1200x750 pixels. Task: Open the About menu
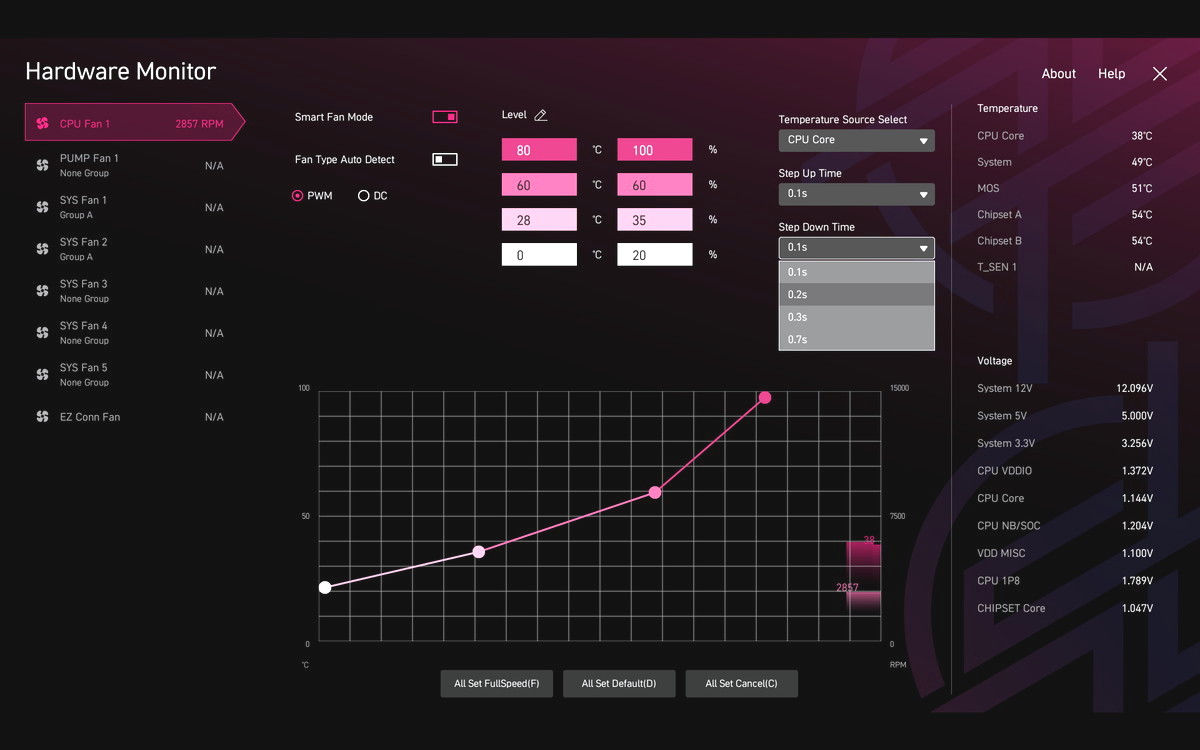pyautogui.click(x=1058, y=74)
